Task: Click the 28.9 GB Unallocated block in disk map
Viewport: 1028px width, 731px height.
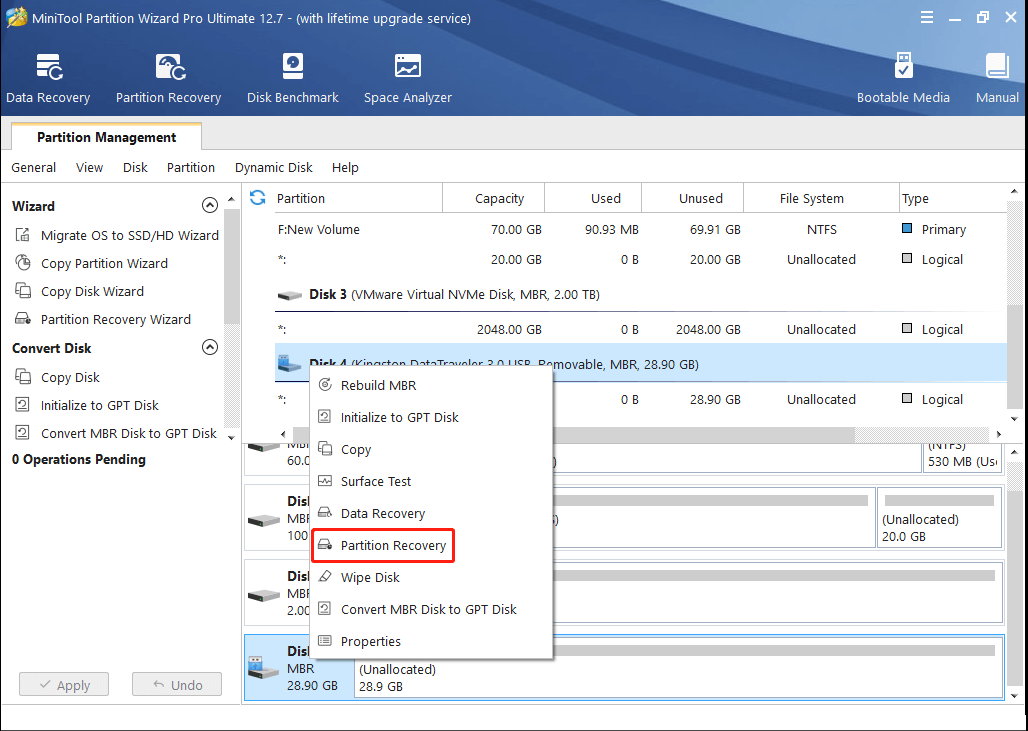Action: coord(678,668)
